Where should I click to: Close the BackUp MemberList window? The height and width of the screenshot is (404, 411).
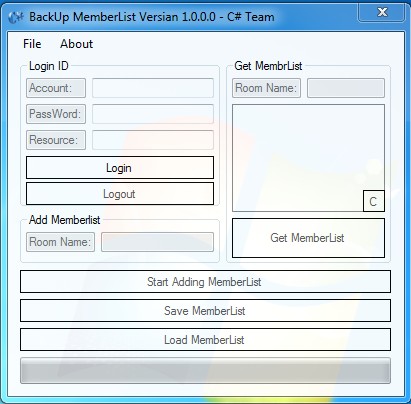click(382, 12)
